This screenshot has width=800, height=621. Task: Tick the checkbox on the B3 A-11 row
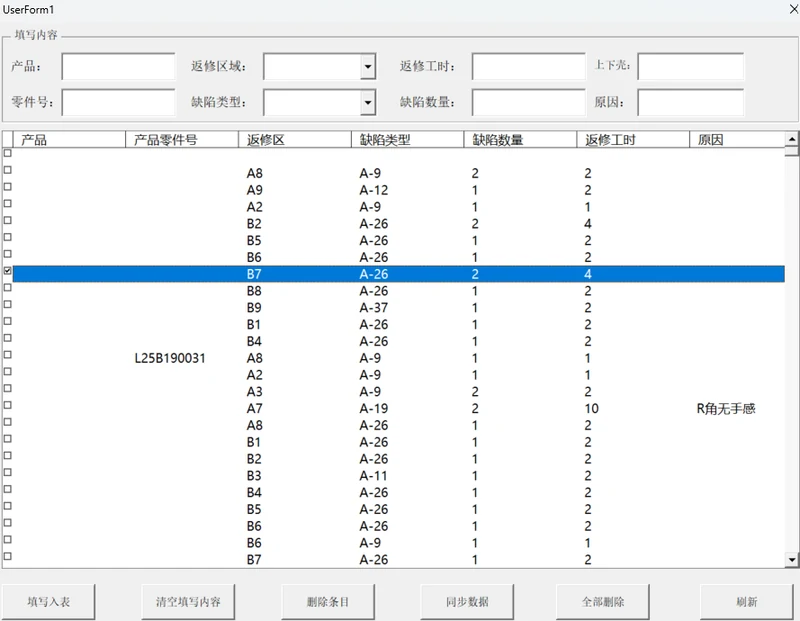pyautogui.click(x=8, y=473)
